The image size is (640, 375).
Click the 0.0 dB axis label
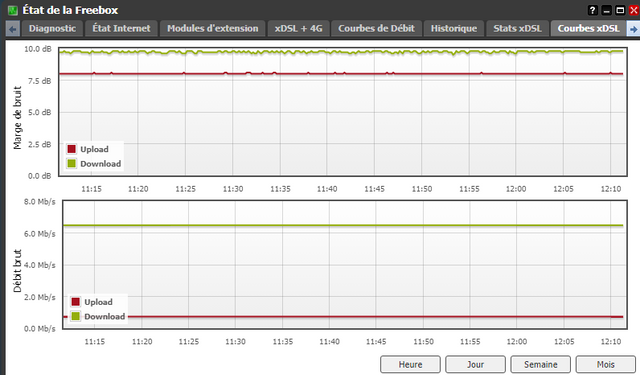40,176
